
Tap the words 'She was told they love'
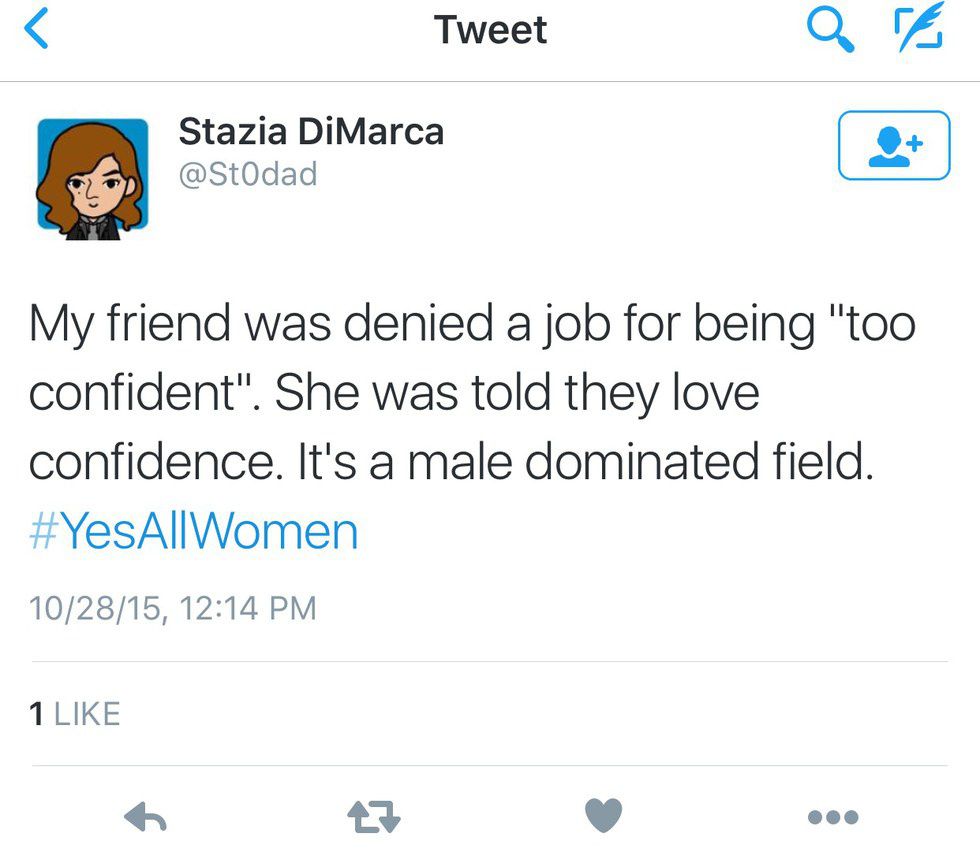518,392
